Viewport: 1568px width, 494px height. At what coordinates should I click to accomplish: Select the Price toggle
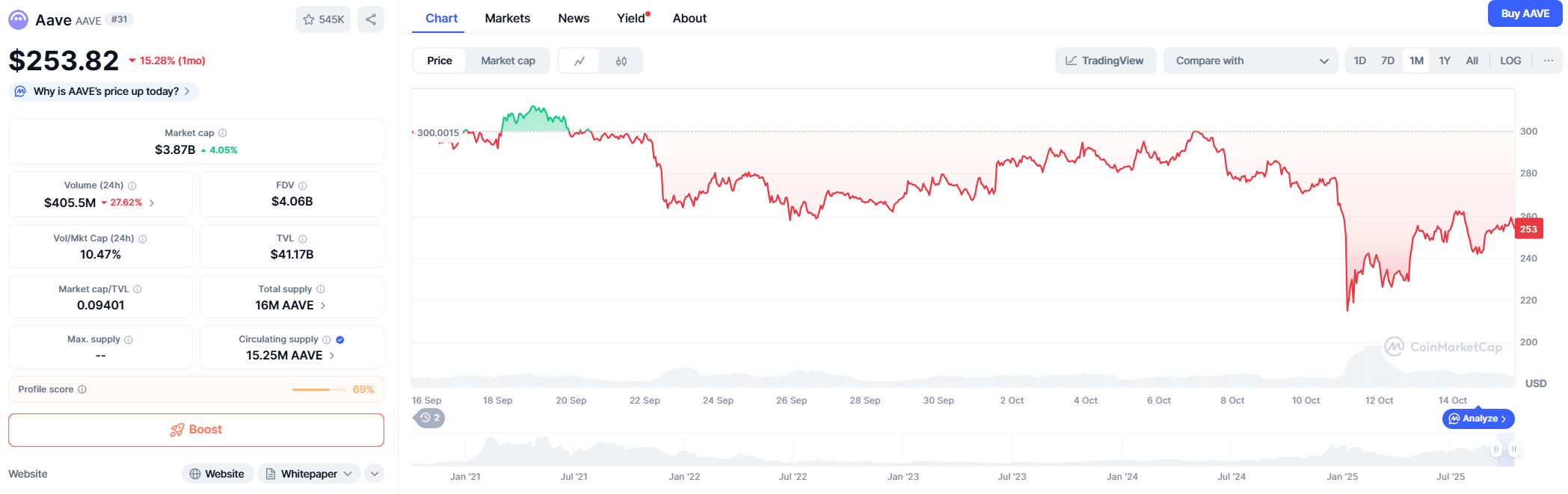pyautogui.click(x=439, y=61)
